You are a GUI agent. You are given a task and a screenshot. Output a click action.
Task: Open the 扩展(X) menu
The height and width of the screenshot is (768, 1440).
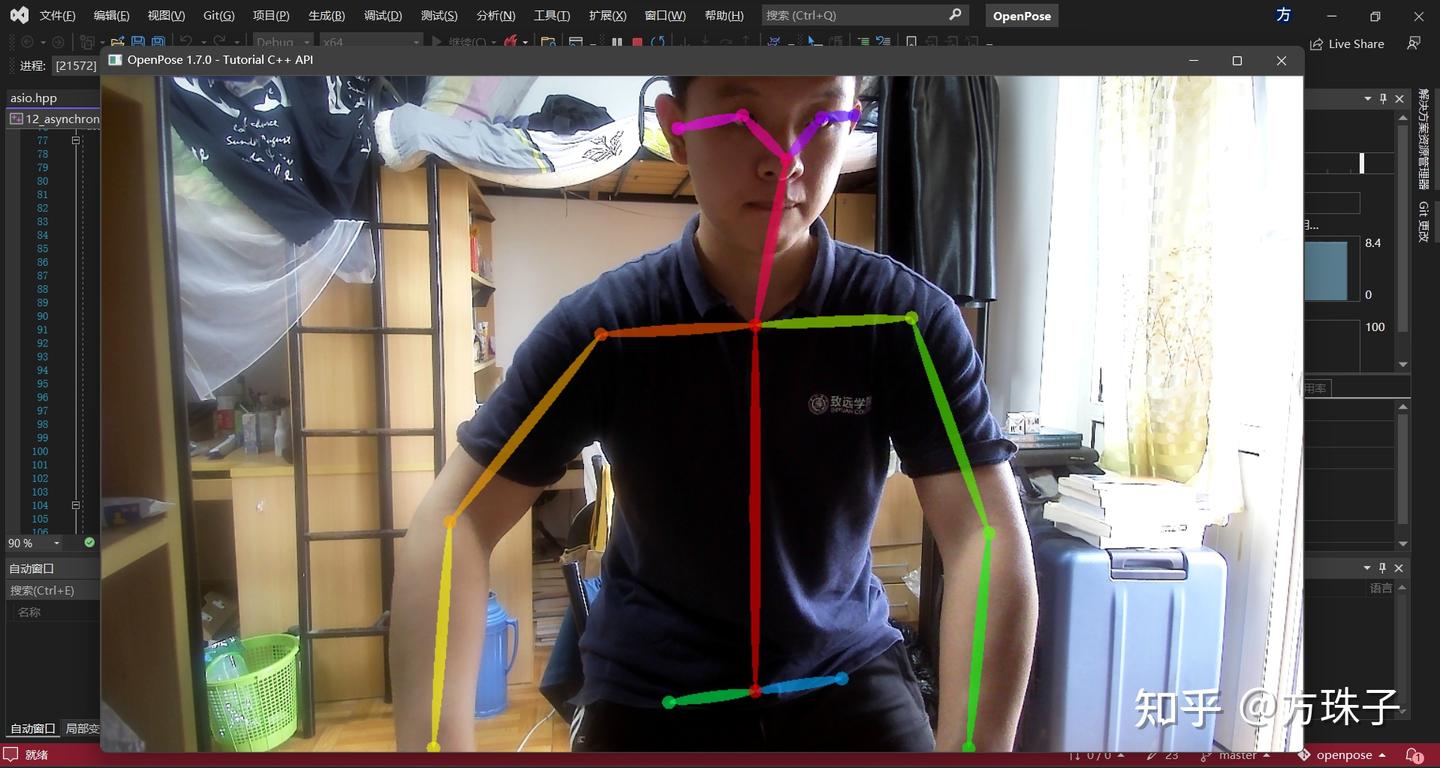click(608, 16)
